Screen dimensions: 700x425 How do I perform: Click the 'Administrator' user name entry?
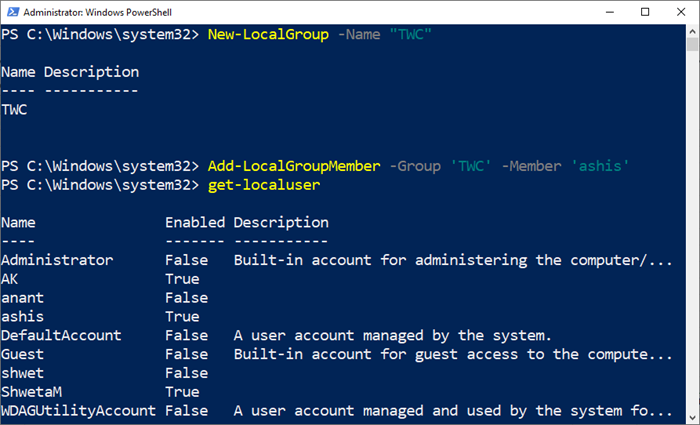coord(57,260)
